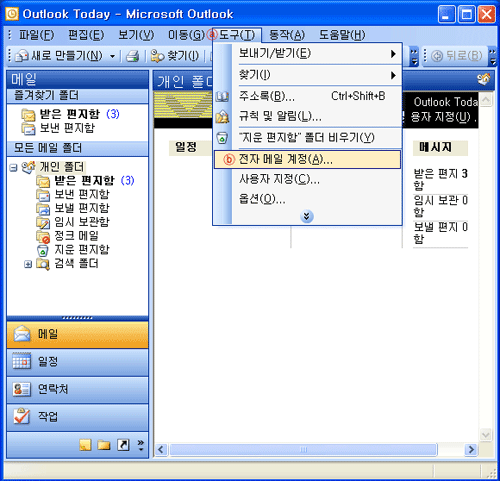Open the New (새로 만들기) dropdown arrow
Screen dimensions: 500x481
[x=112, y=56]
